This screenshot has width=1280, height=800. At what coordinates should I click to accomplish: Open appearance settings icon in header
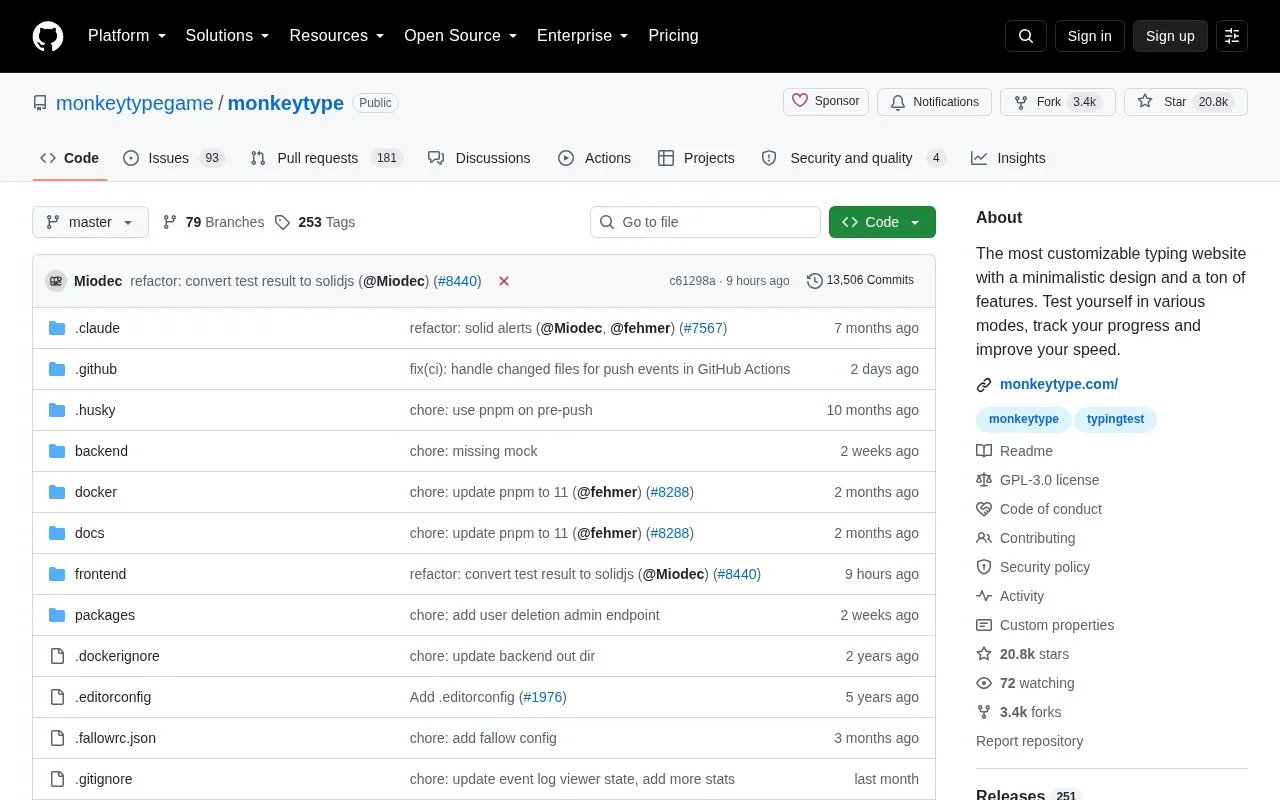click(1232, 36)
